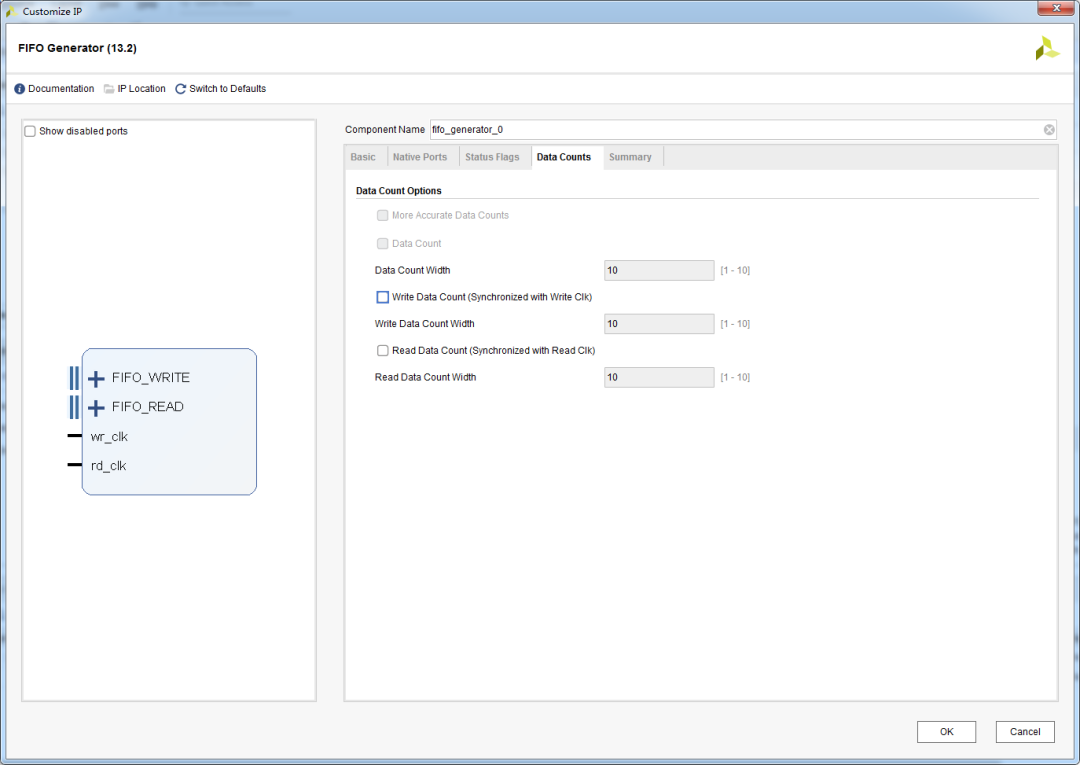Enable Write Data Count synchronized with Write Clk
This screenshot has width=1080, height=765.
(x=382, y=297)
